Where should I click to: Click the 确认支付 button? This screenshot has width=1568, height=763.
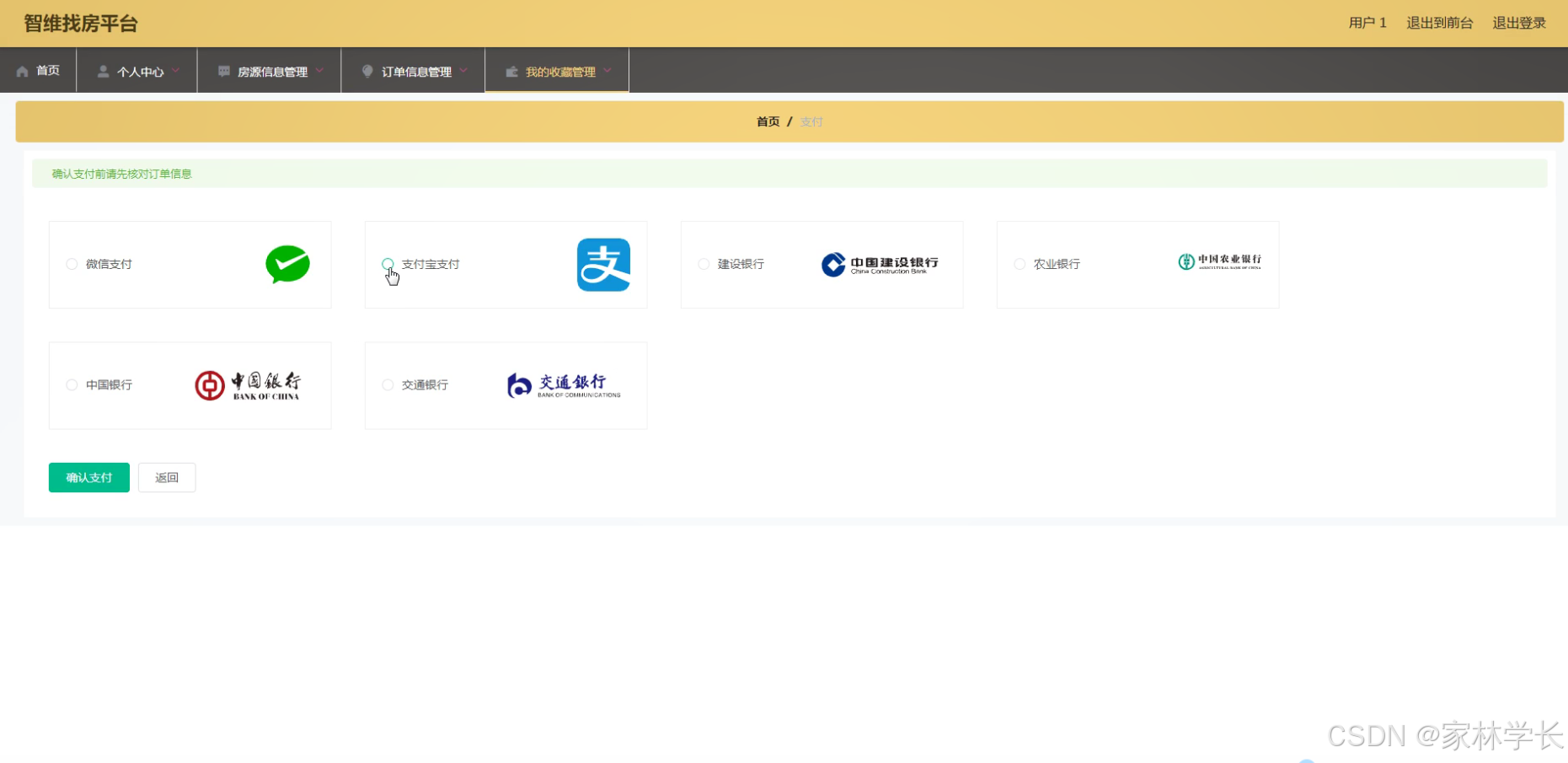click(89, 477)
